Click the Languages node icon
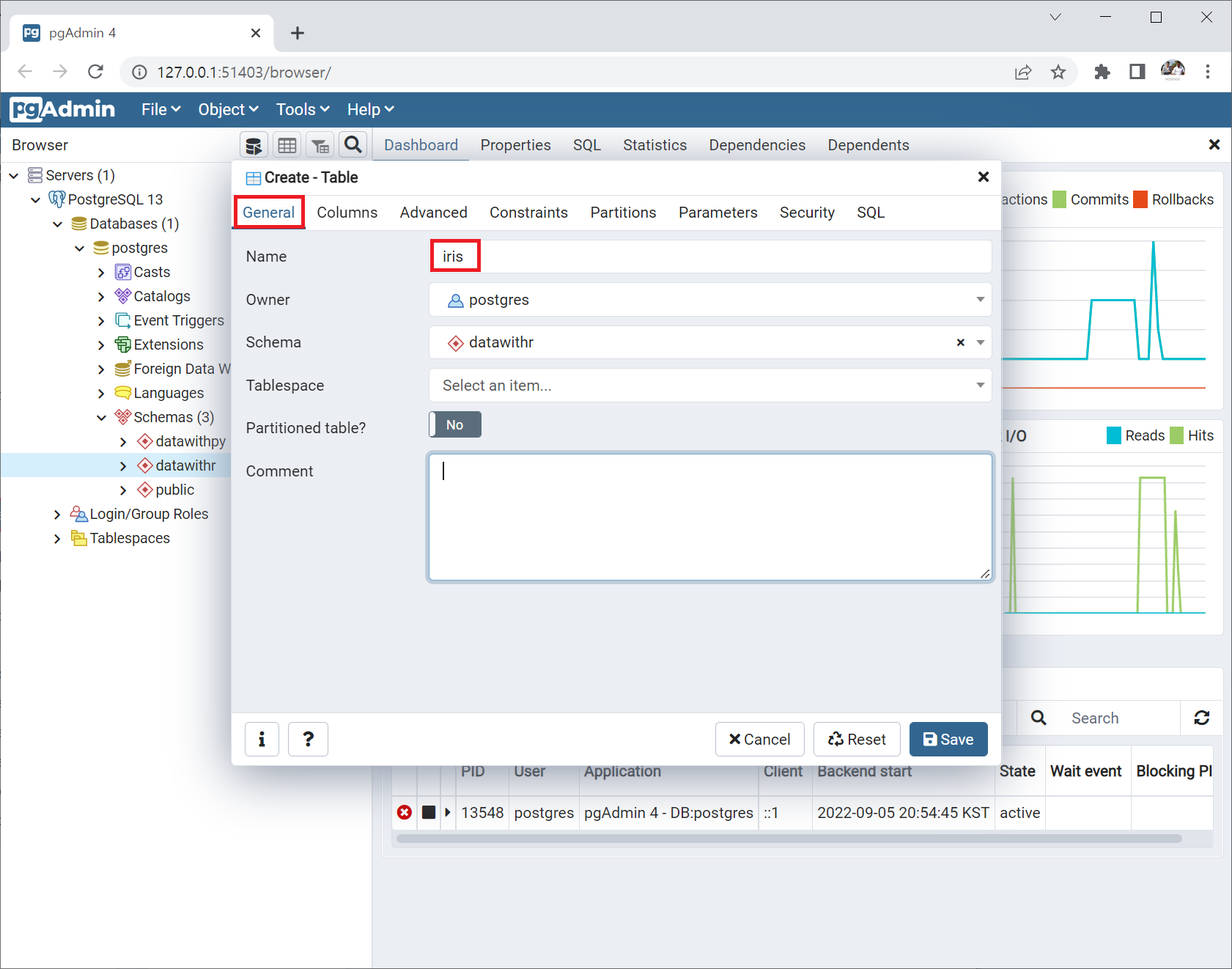This screenshot has width=1232, height=969. (x=123, y=393)
